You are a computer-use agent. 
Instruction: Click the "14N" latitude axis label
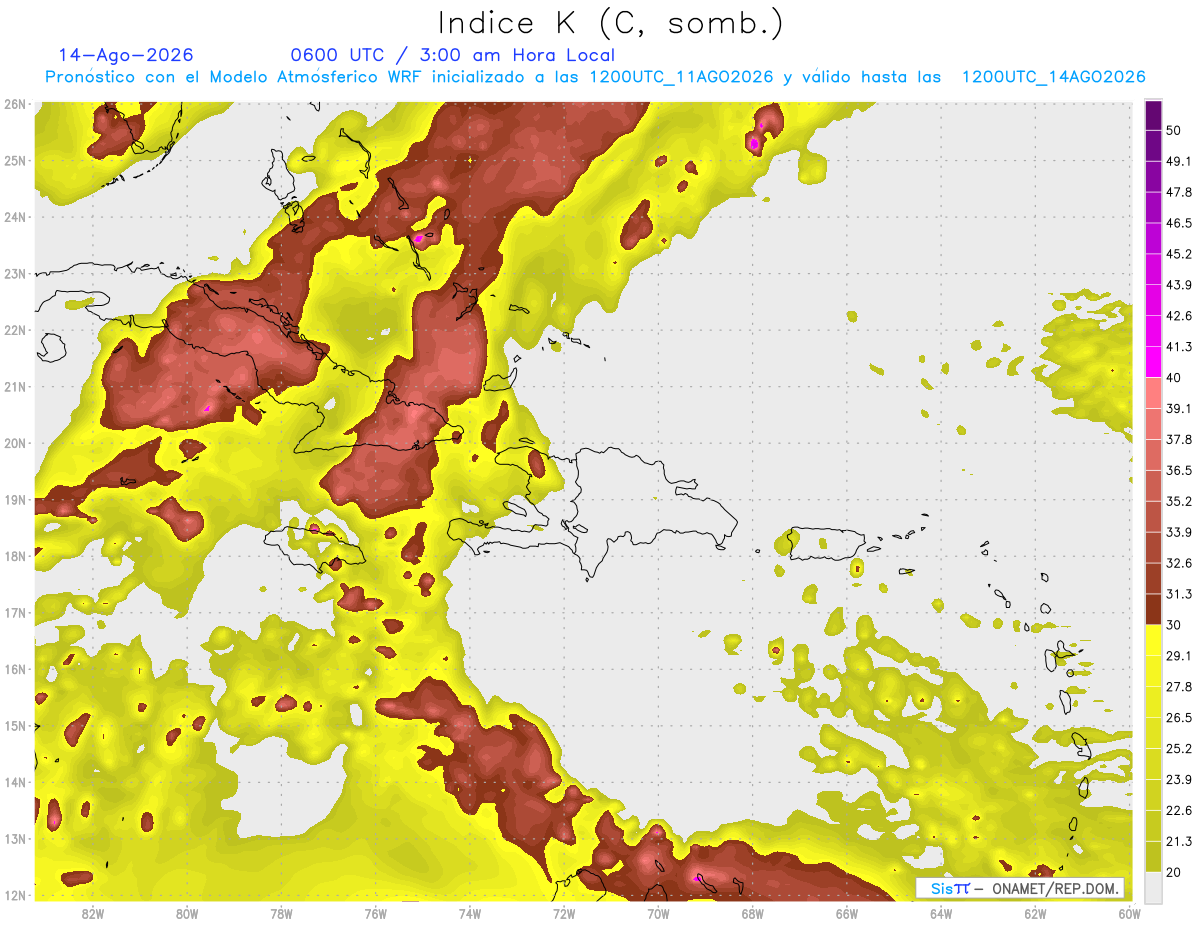[x=14, y=782]
